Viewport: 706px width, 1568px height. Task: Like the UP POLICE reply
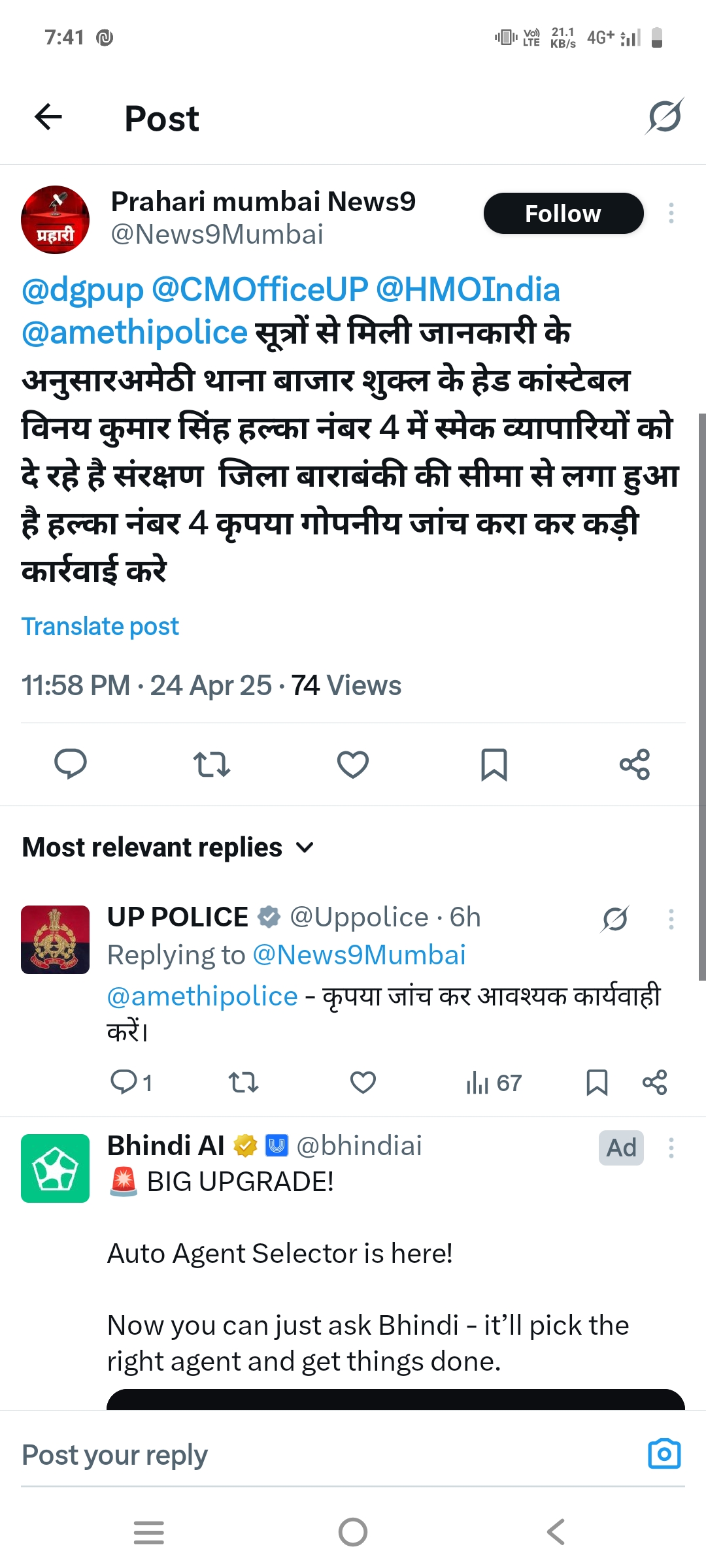[x=363, y=1083]
